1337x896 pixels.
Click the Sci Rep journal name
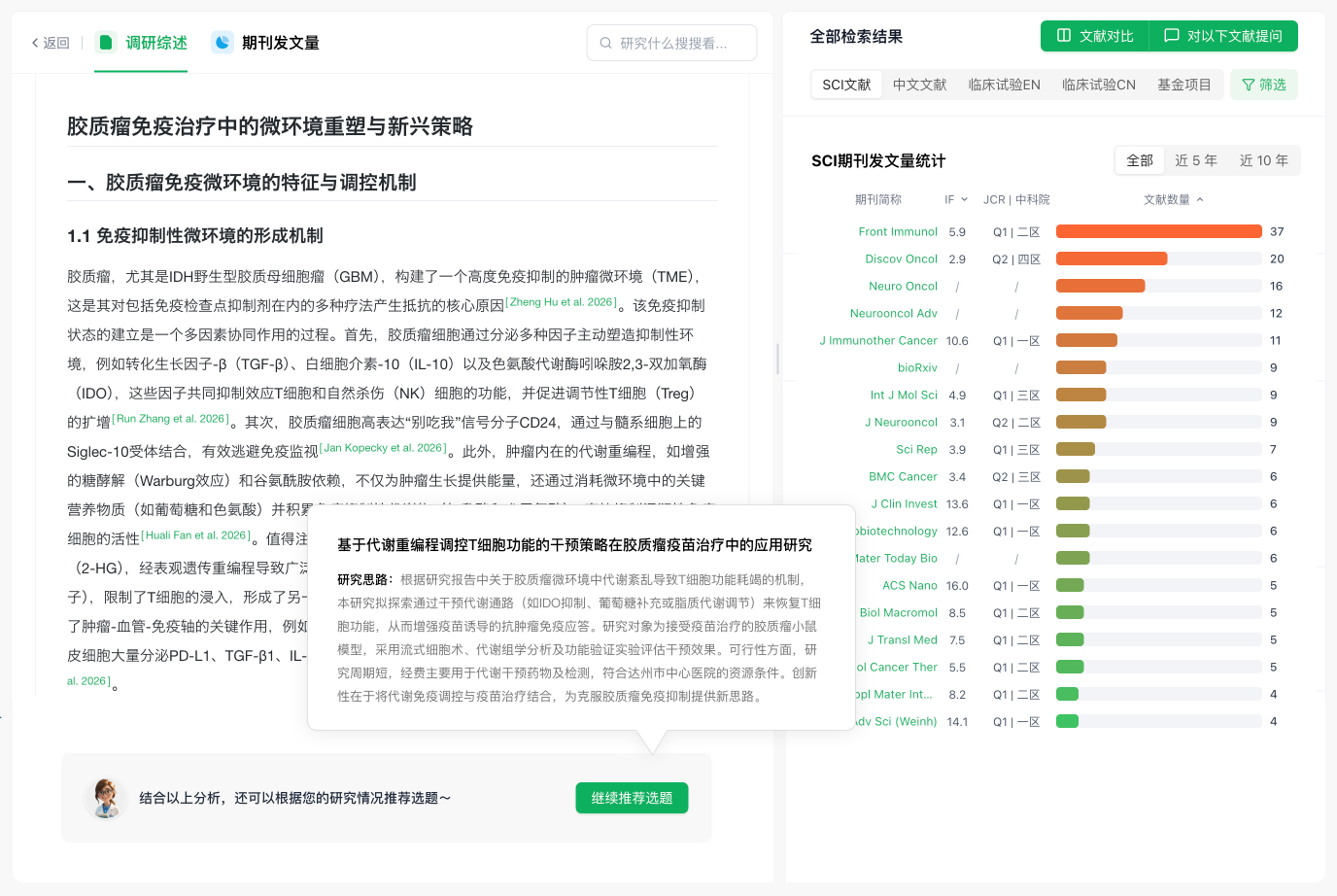point(916,449)
